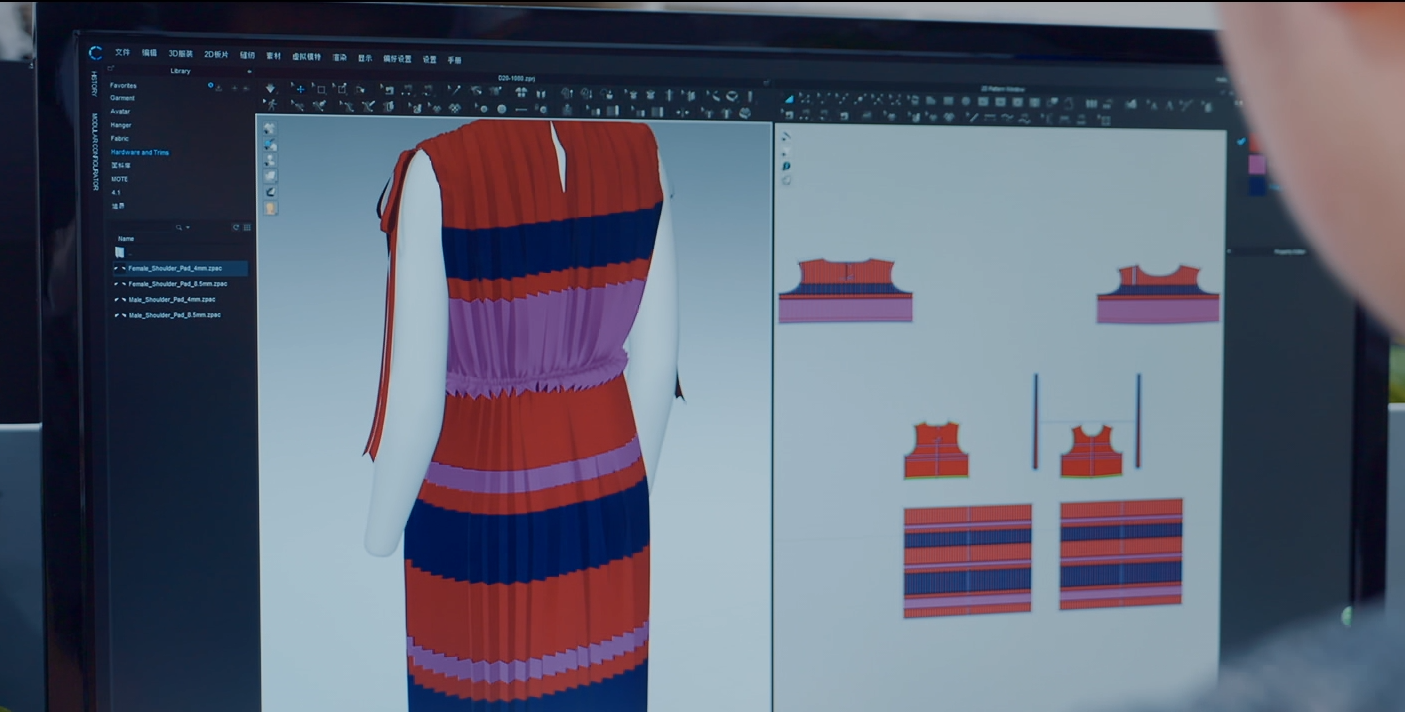Open the Hardware and Trims library folder

[x=139, y=153]
